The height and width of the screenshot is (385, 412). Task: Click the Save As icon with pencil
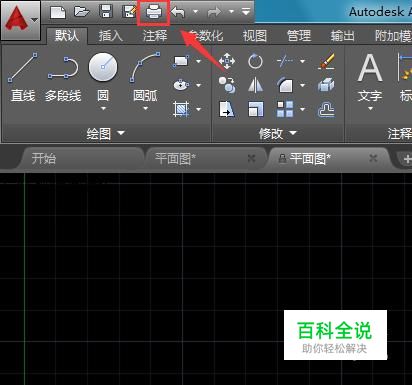click(129, 12)
